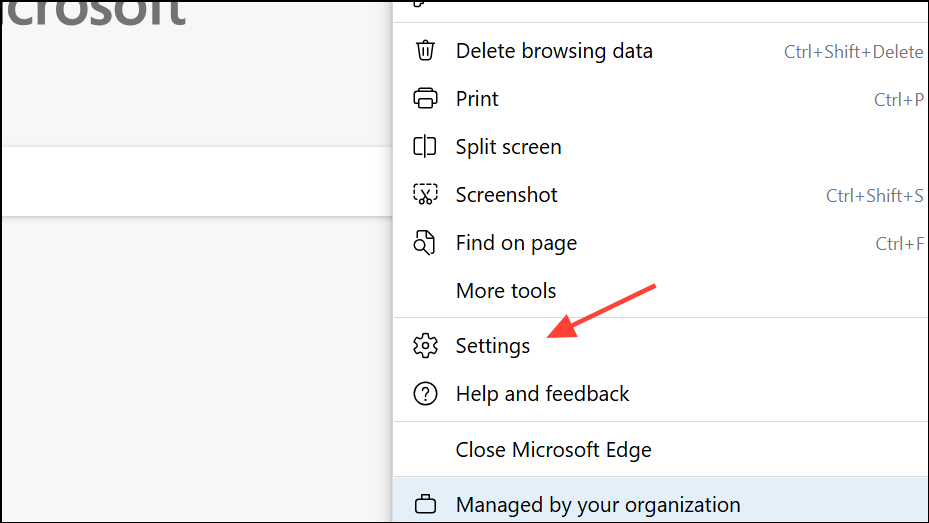
Task: Select the Print menu label
Action: [x=477, y=99]
